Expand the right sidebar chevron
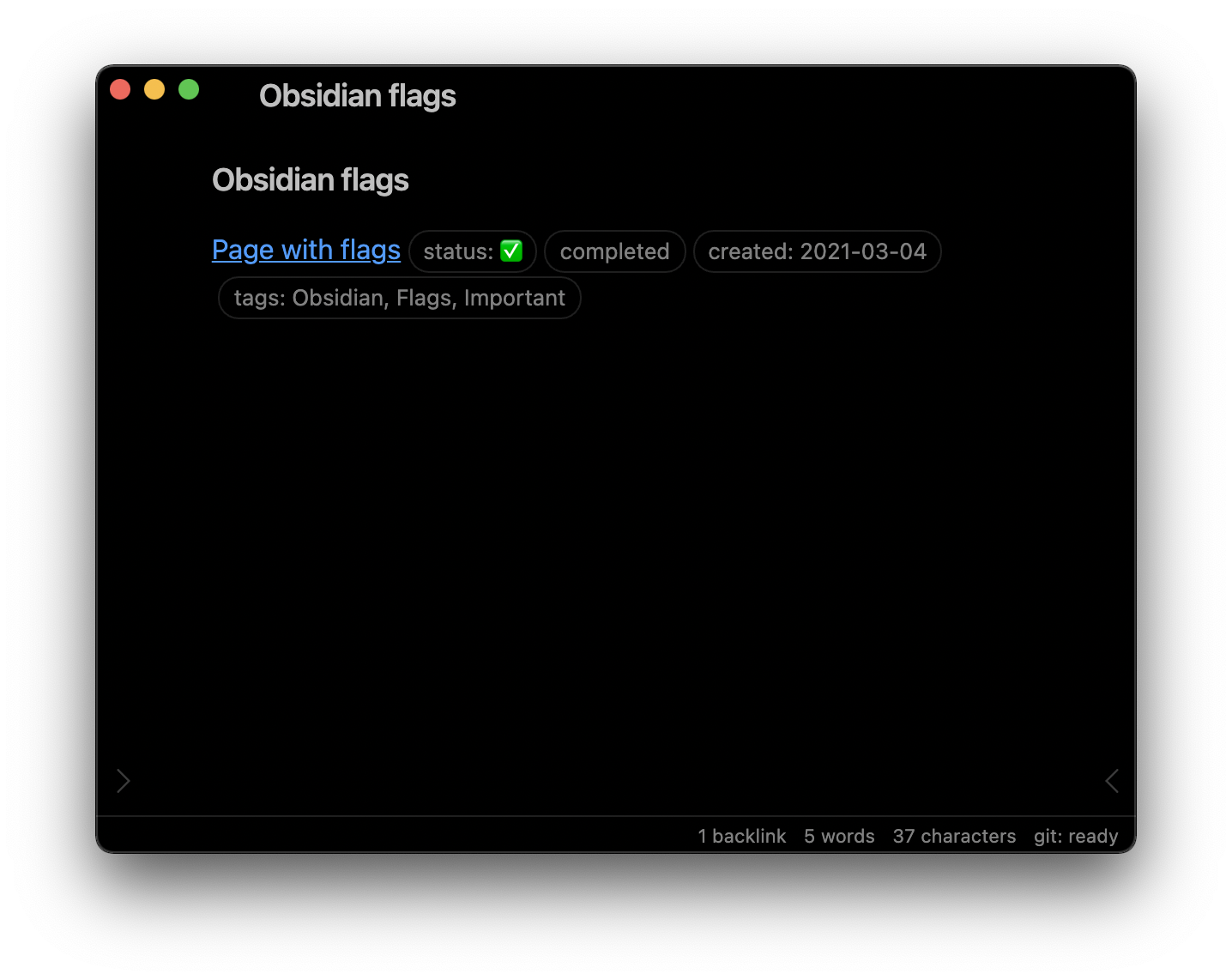The image size is (1232, 980). 1112,781
